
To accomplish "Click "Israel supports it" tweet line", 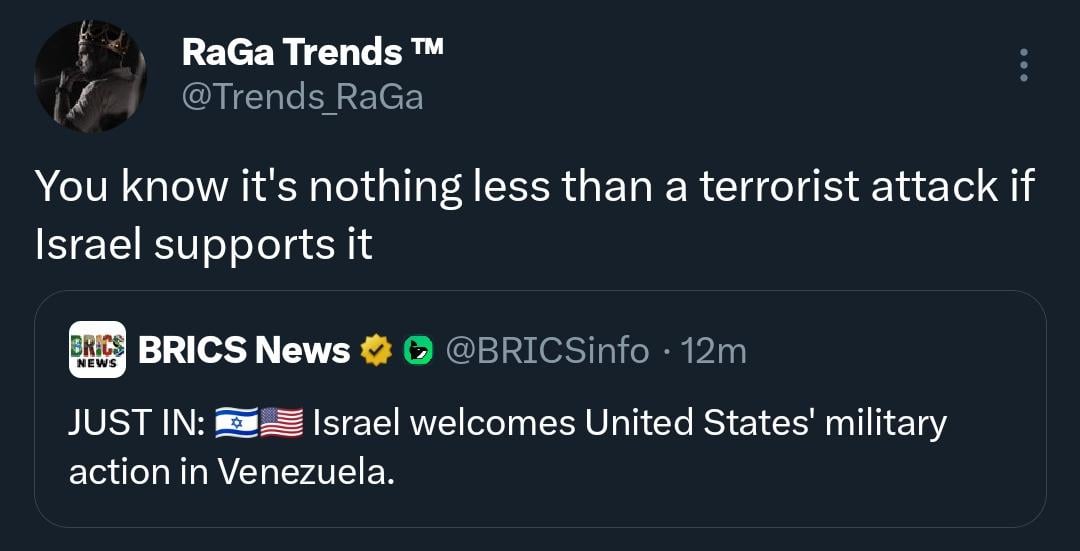I will tap(204, 246).
